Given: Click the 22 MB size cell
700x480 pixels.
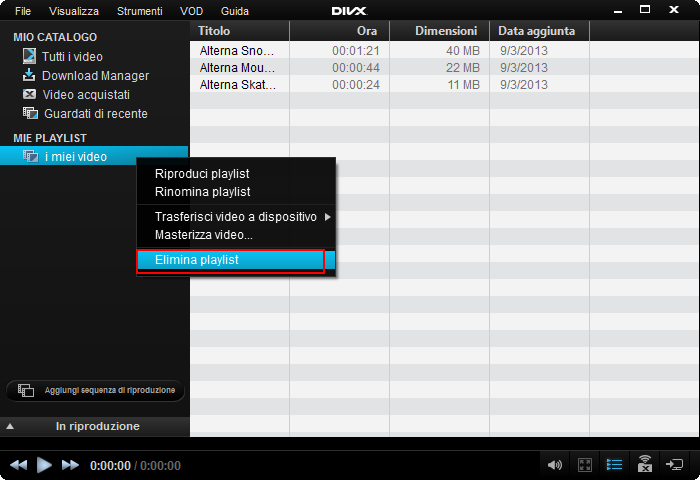Looking at the screenshot, I should pos(463,67).
